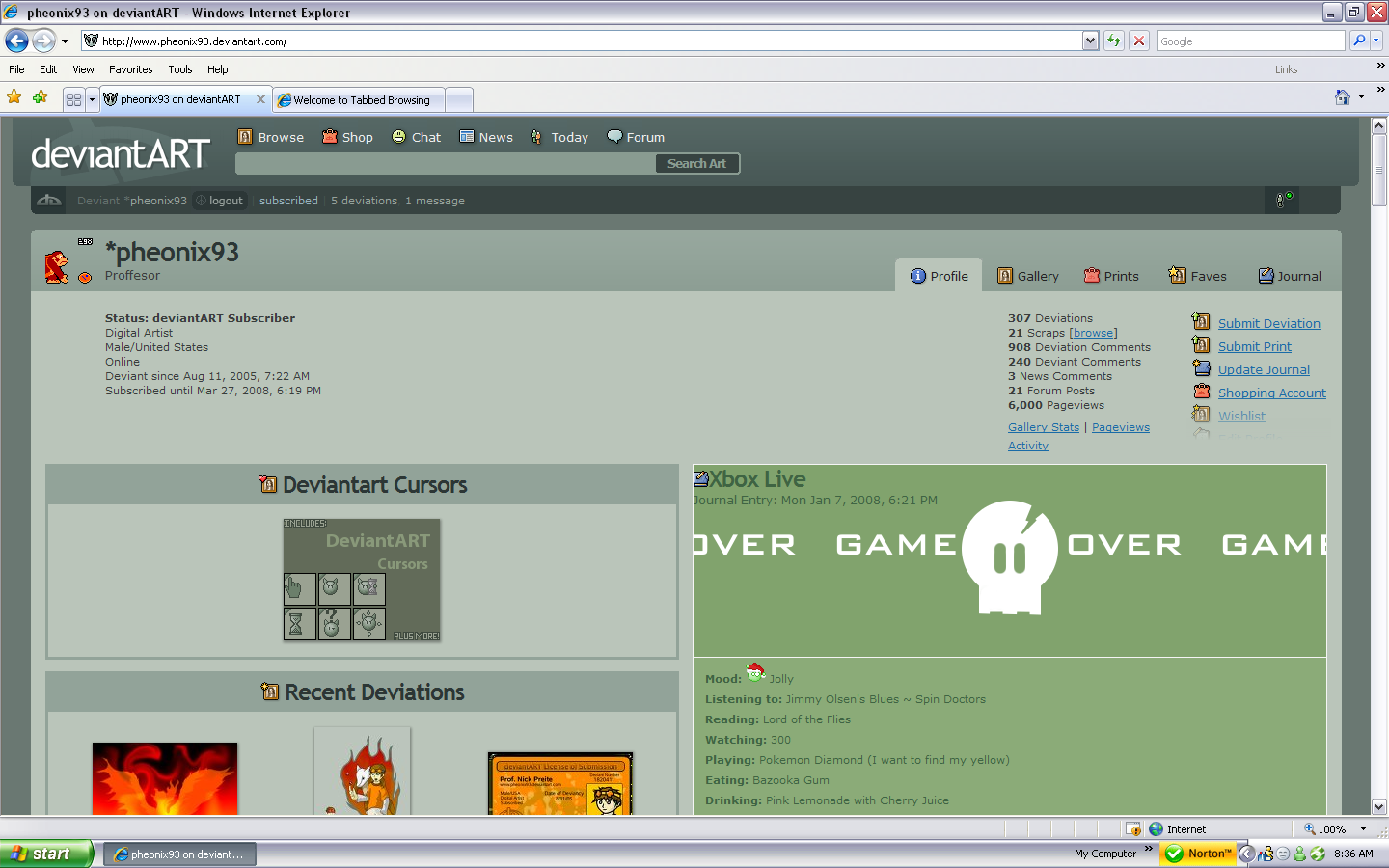The height and width of the screenshot is (868, 1389).
Task: Open the Help menu
Action: pyautogui.click(x=218, y=69)
